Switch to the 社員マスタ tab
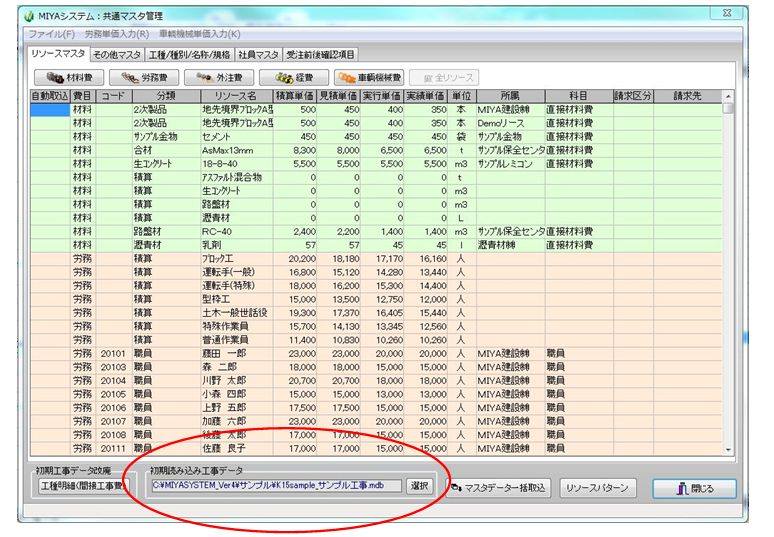 259,55
